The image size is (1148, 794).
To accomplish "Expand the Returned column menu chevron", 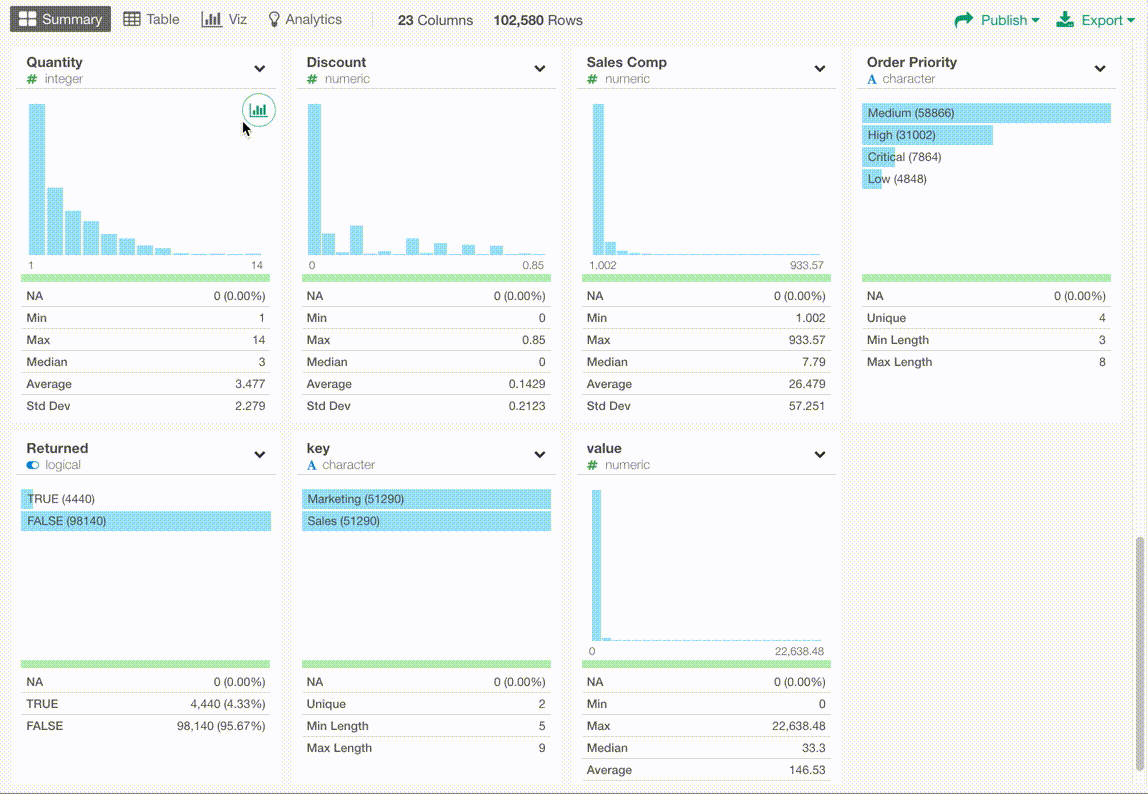I will 260,455.
